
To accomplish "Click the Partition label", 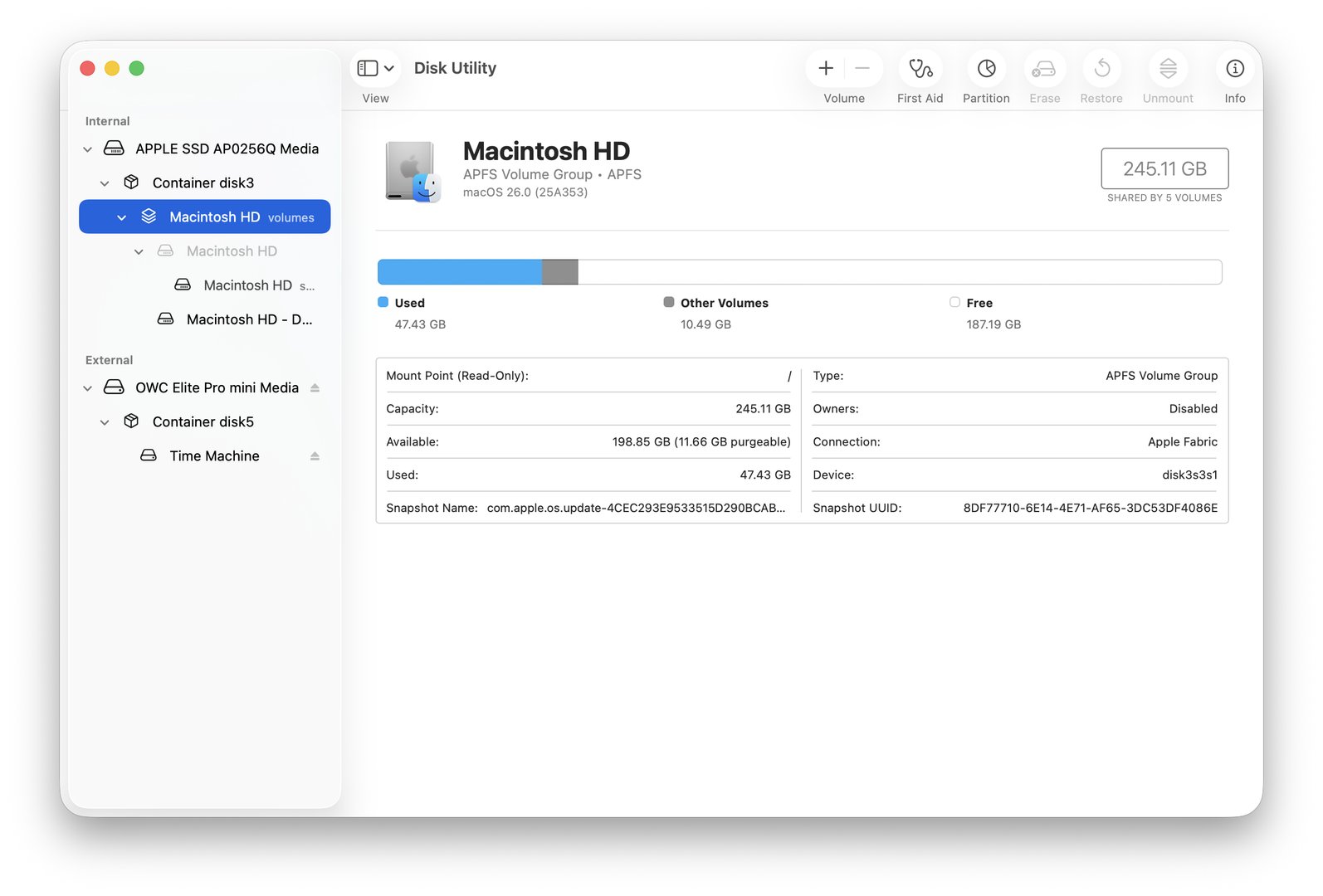I will 986,98.
